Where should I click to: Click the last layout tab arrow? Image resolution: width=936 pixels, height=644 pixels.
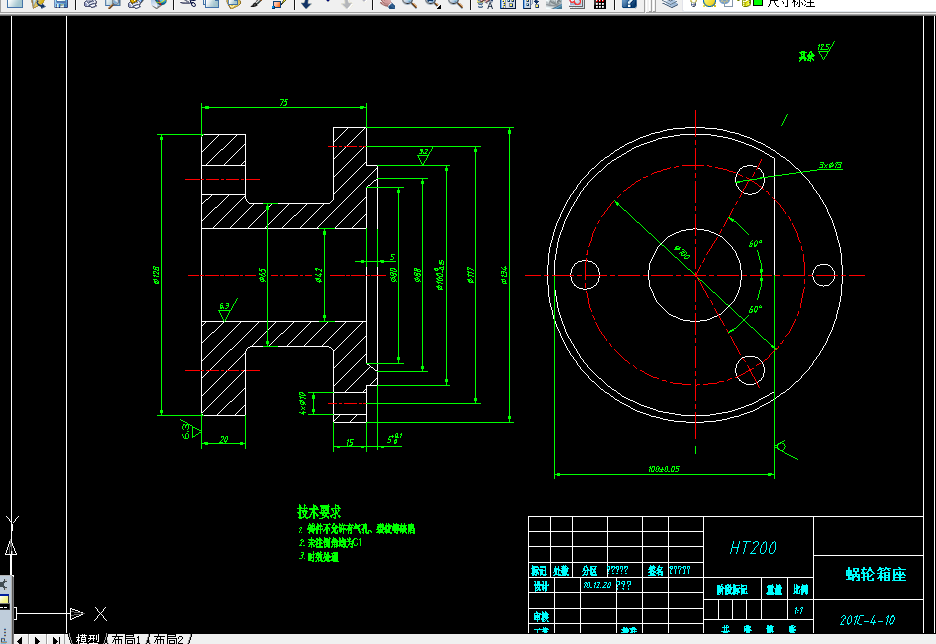tap(56, 640)
